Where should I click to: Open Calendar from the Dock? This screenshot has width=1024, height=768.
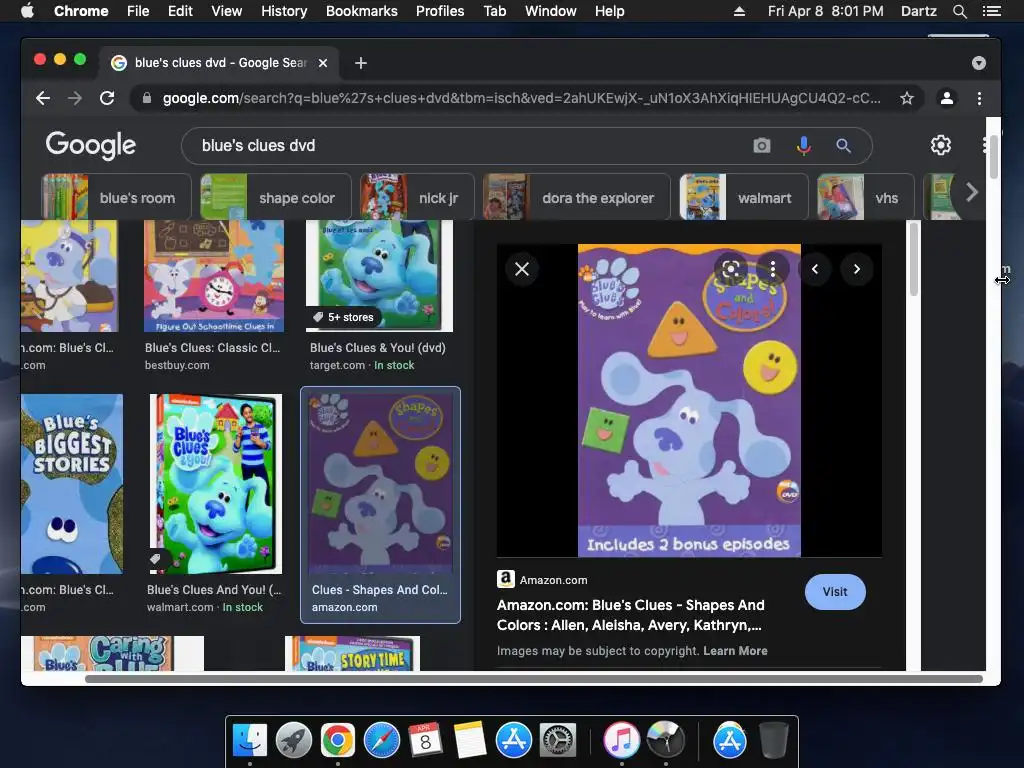point(426,740)
